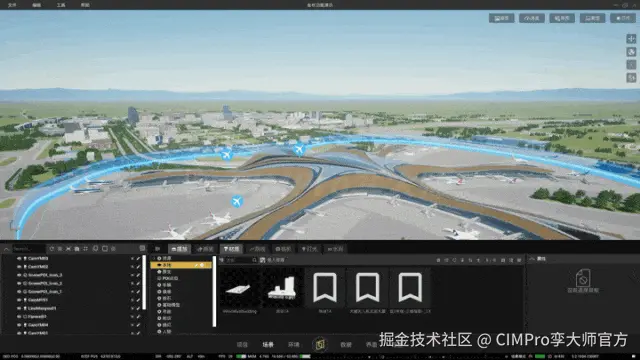Screen dimensions: 640x360
Task: Click the layer panel search field
Action: click(29, 249)
